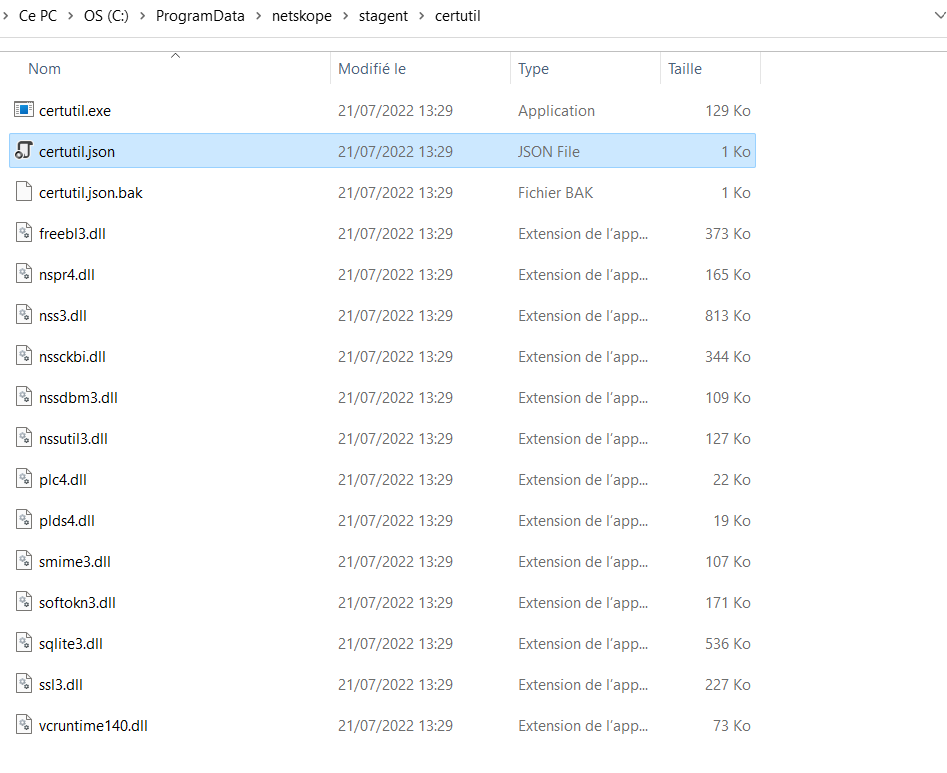Image resolution: width=947 pixels, height=773 pixels.
Task: Click the sort arrow above the Nom column
Action: [175, 57]
